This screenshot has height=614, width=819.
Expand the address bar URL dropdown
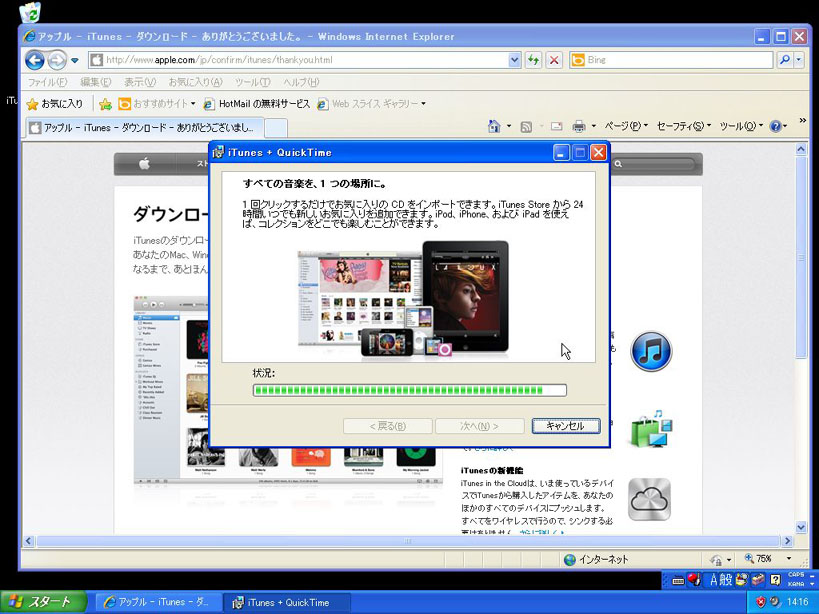514,60
